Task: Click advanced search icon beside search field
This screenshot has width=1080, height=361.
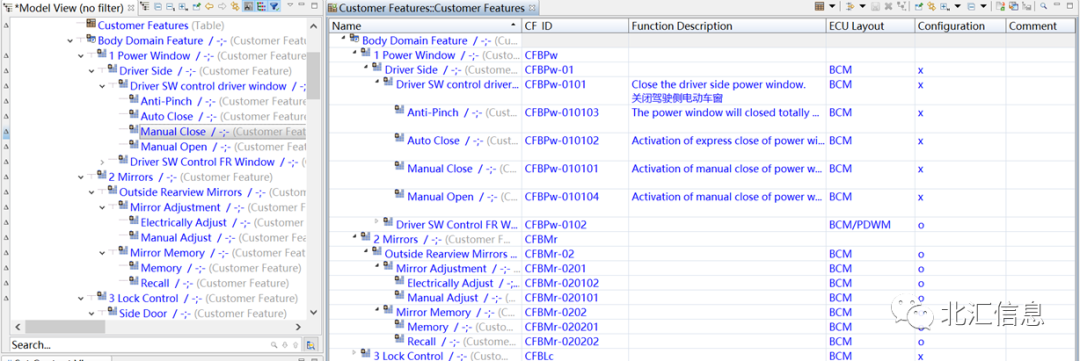Action: (x=311, y=345)
